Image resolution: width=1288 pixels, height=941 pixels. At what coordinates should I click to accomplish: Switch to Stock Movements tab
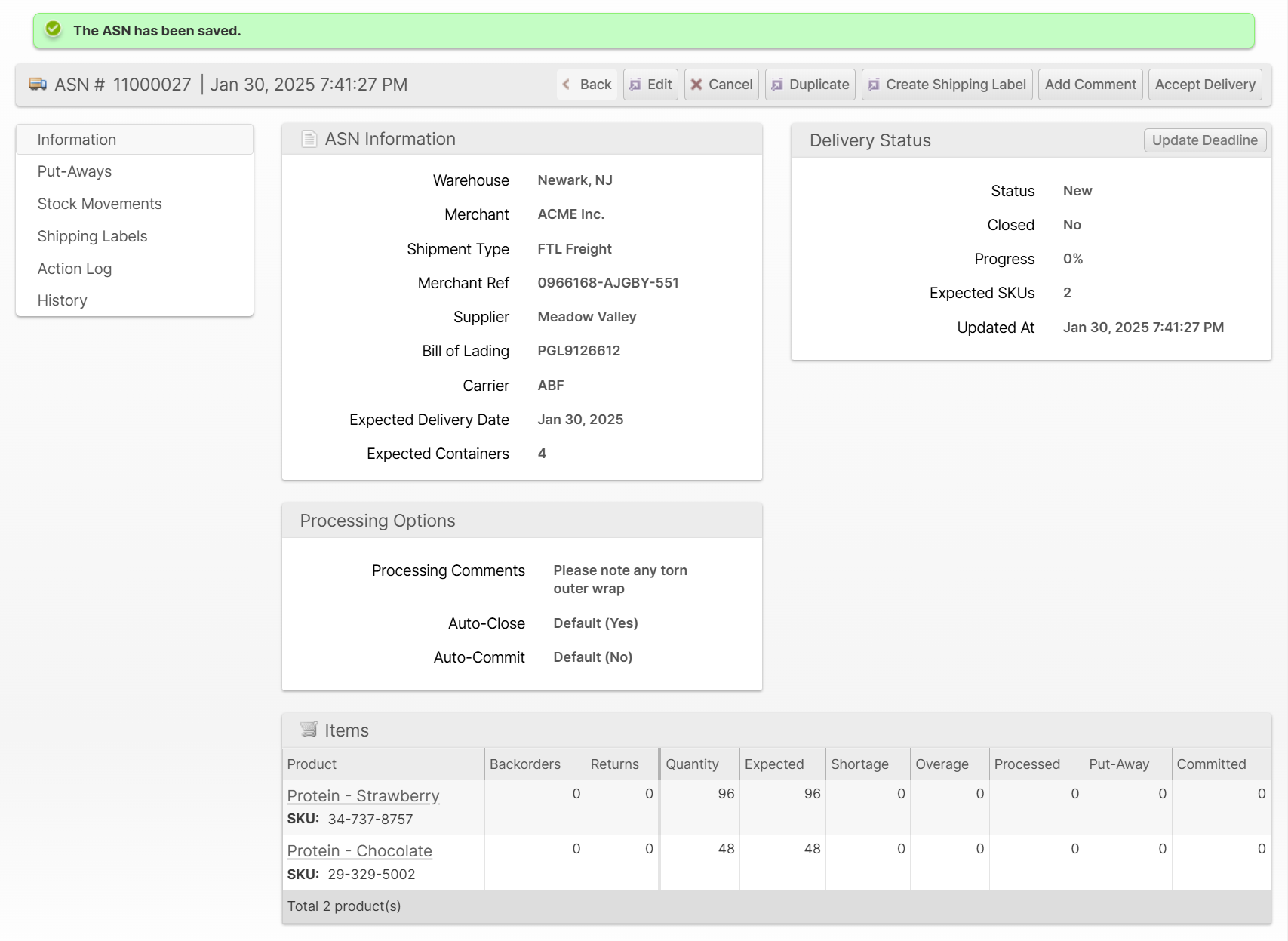click(x=100, y=204)
